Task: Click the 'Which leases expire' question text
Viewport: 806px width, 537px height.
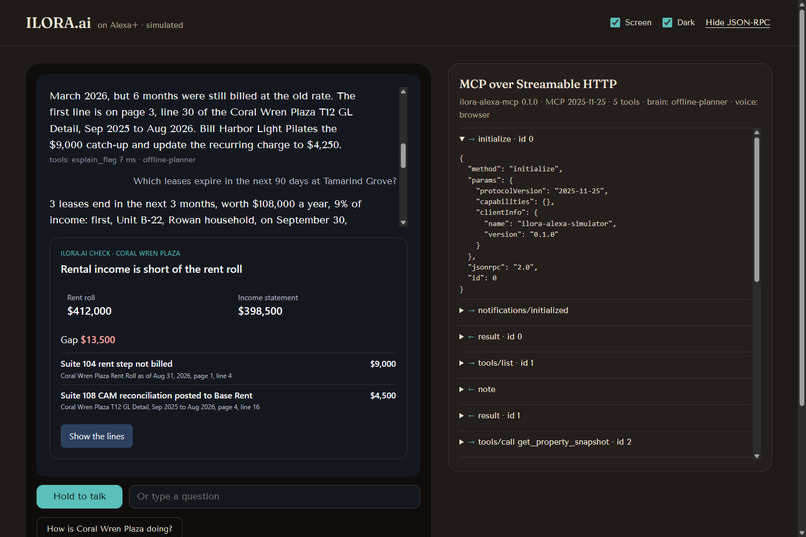Action: click(x=265, y=181)
